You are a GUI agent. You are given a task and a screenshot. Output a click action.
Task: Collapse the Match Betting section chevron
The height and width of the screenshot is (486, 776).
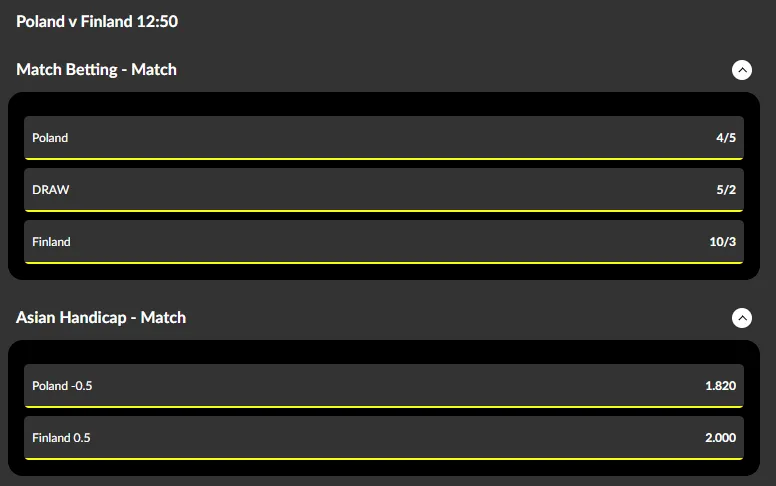coord(742,70)
